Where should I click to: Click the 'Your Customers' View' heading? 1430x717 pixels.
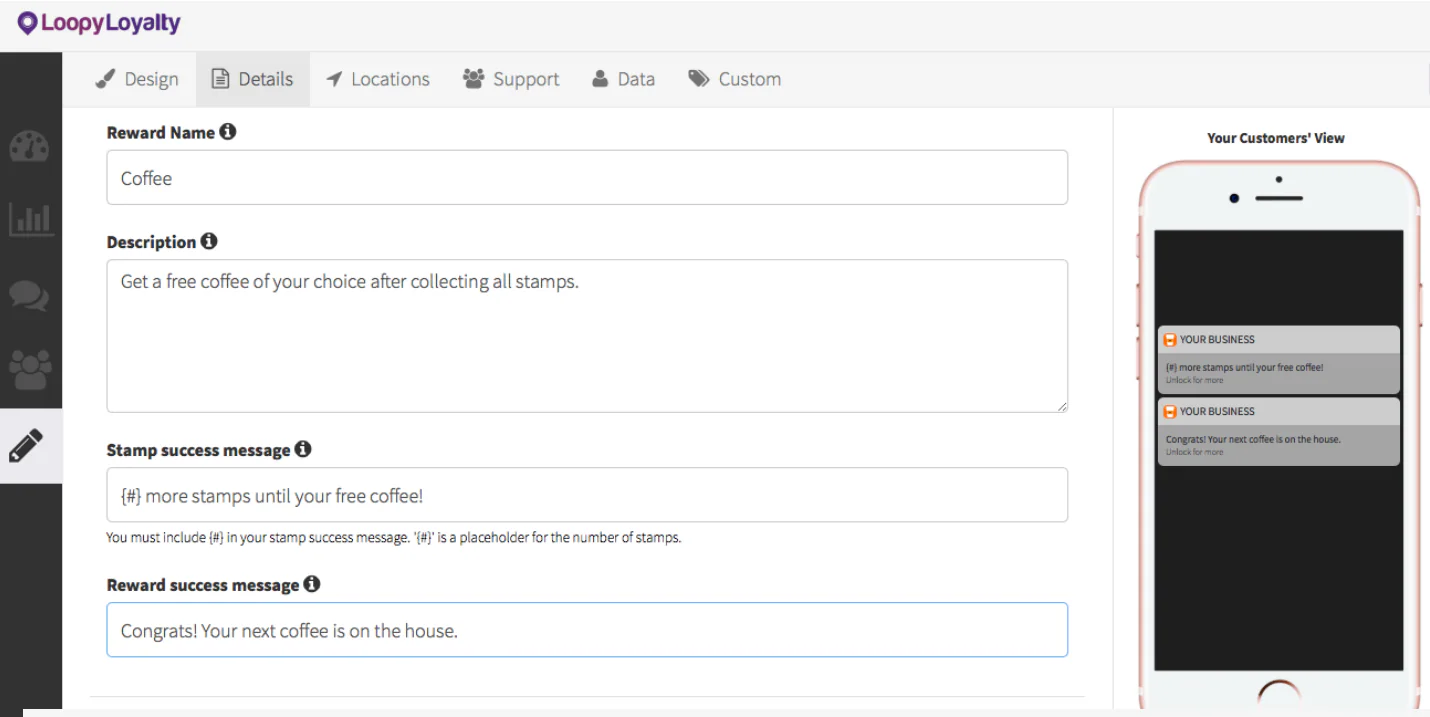tap(1276, 138)
